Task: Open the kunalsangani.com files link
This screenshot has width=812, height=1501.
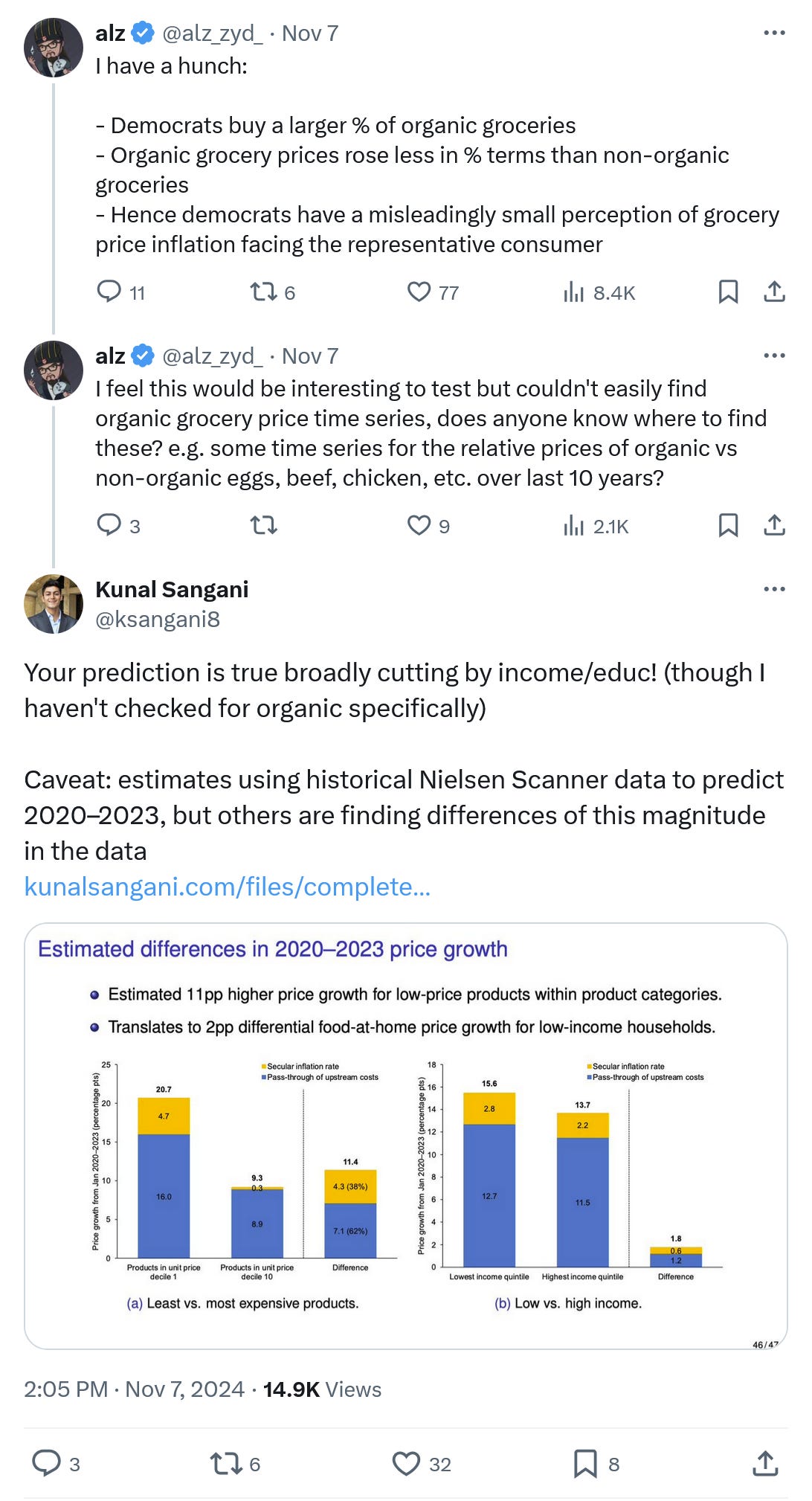Action: click(228, 887)
